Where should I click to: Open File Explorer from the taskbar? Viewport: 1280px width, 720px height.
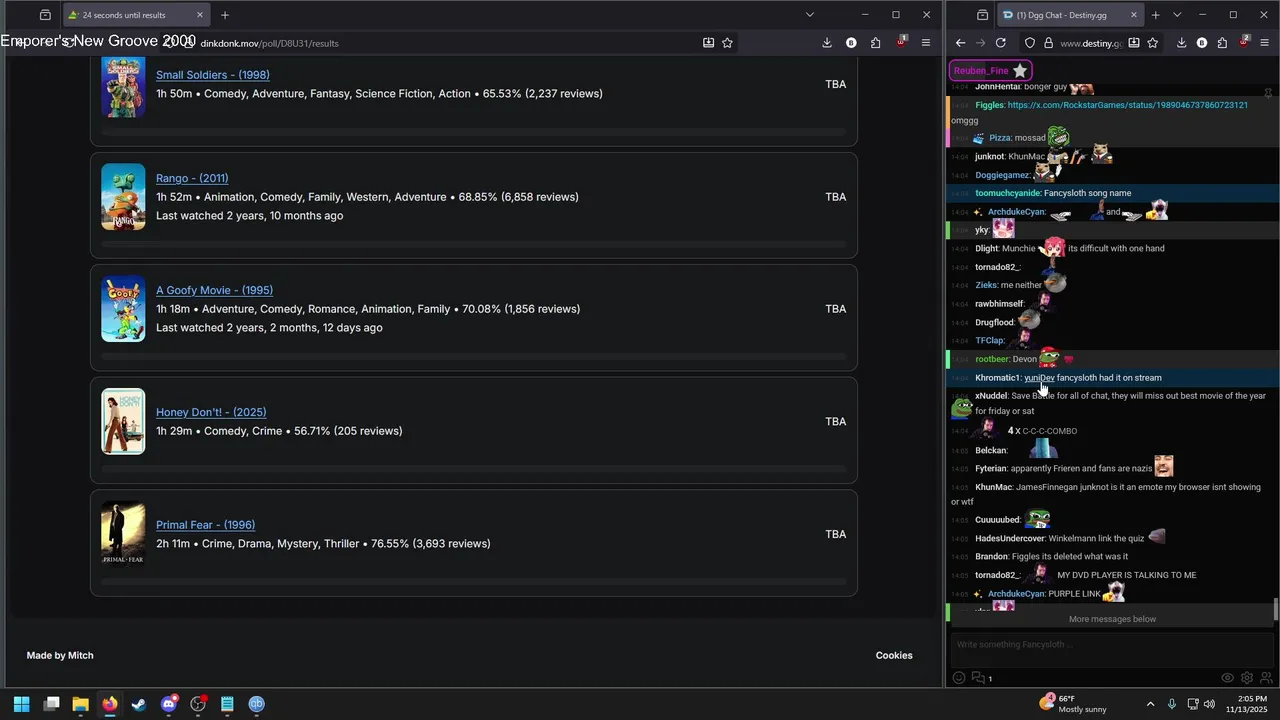[81, 704]
